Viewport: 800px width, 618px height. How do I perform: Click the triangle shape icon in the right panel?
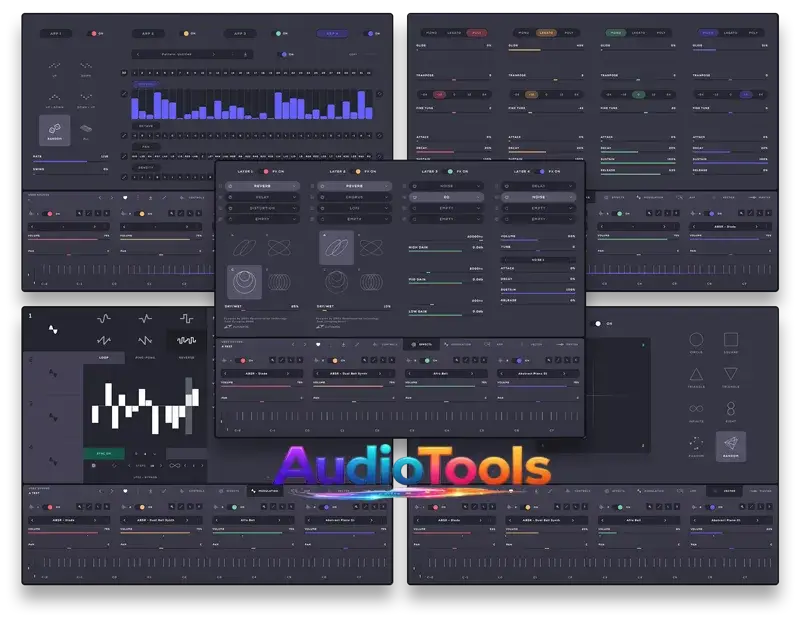point(696,374)
